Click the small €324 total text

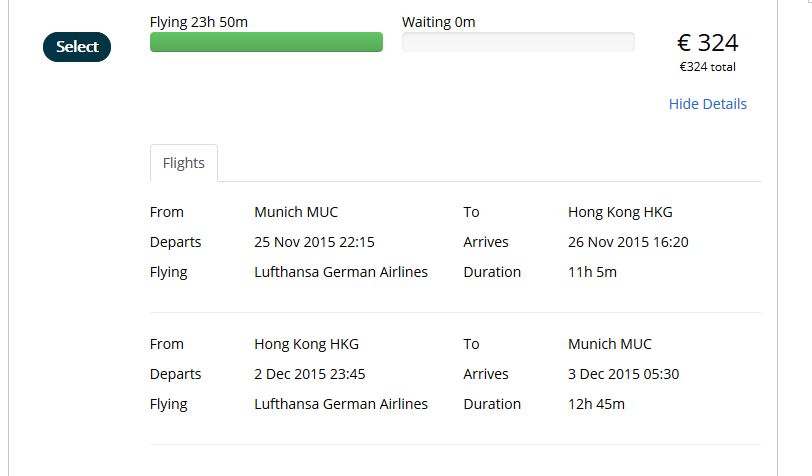click(x=707, y=67)
